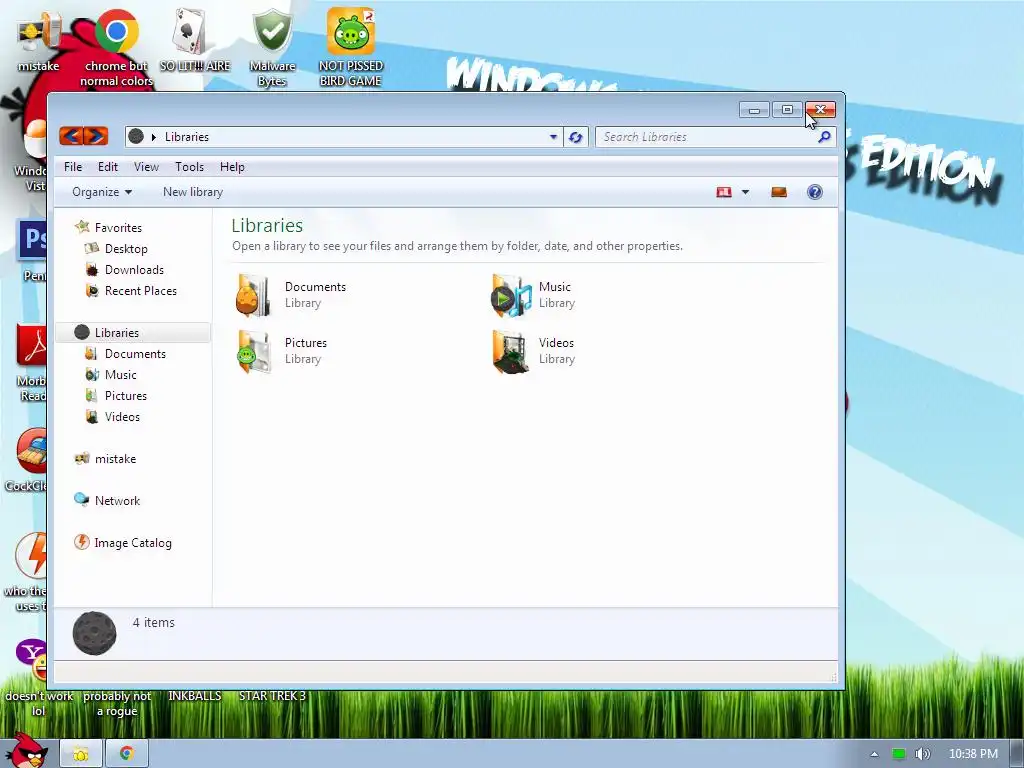Open Explorer help question mark icon
This screenshot has height=768, width=1024.
(x=814, y=192)
